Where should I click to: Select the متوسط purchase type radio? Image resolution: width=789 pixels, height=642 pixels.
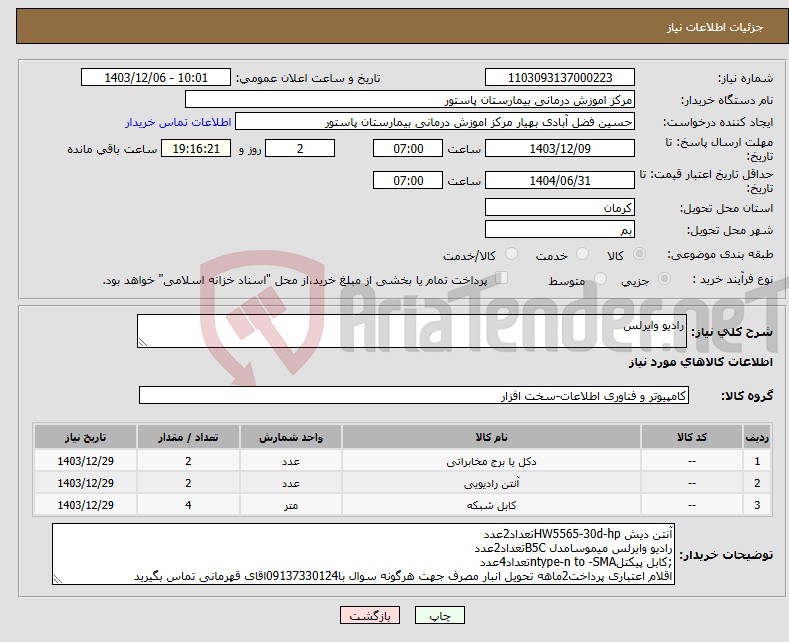coord(600,279)
